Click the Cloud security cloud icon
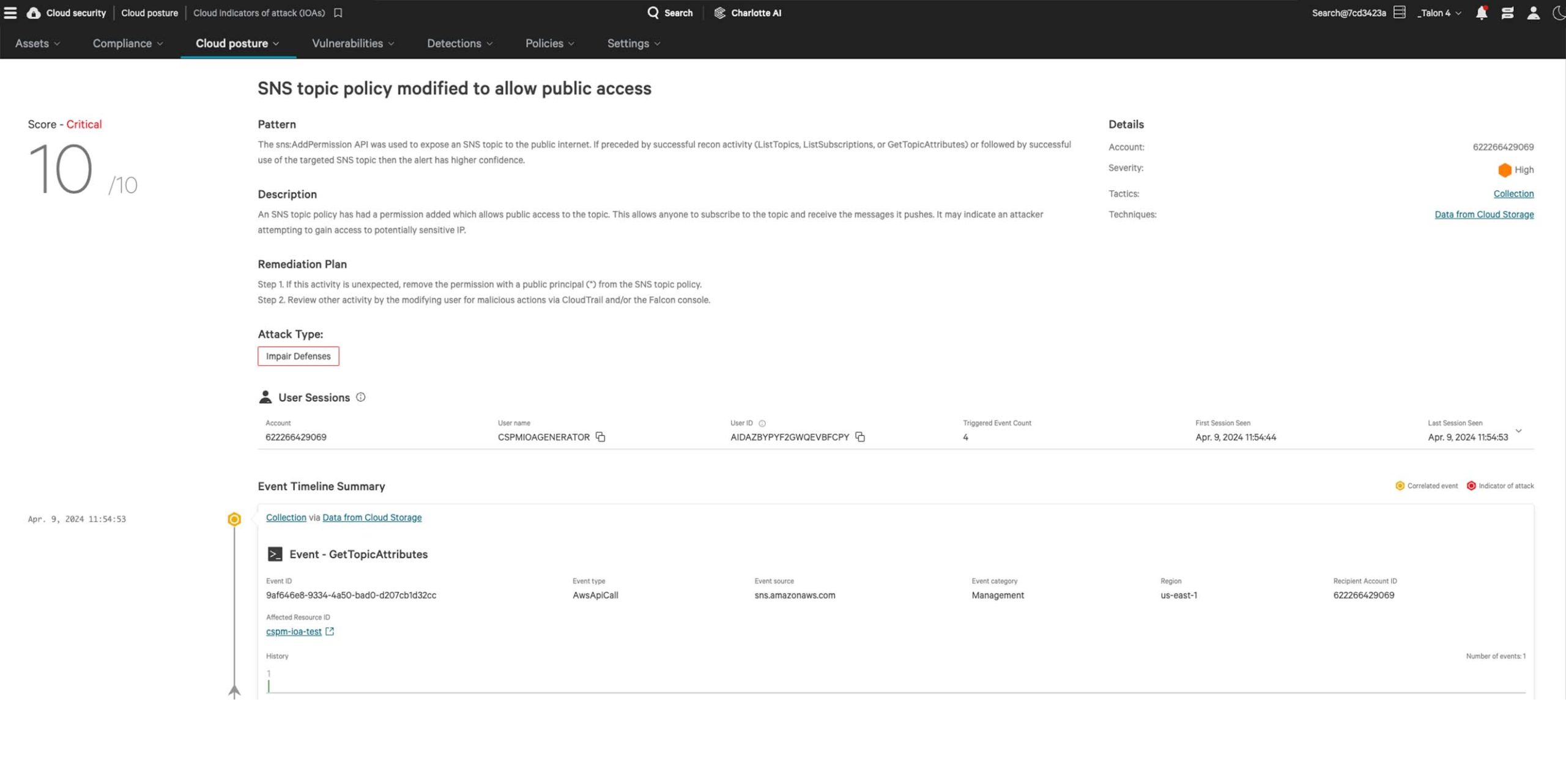The height and width of the screenshot is (784, 1566). pos(34,12)
